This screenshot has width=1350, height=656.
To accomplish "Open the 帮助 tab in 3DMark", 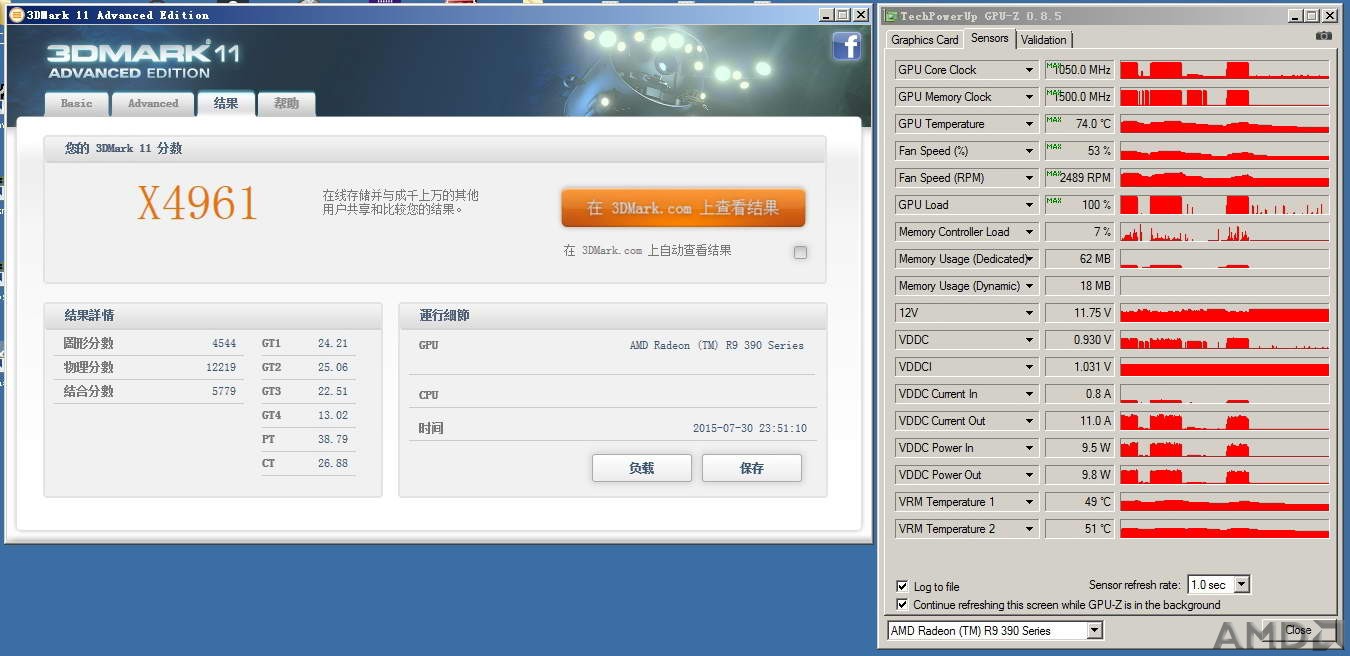I will point(287,103).
